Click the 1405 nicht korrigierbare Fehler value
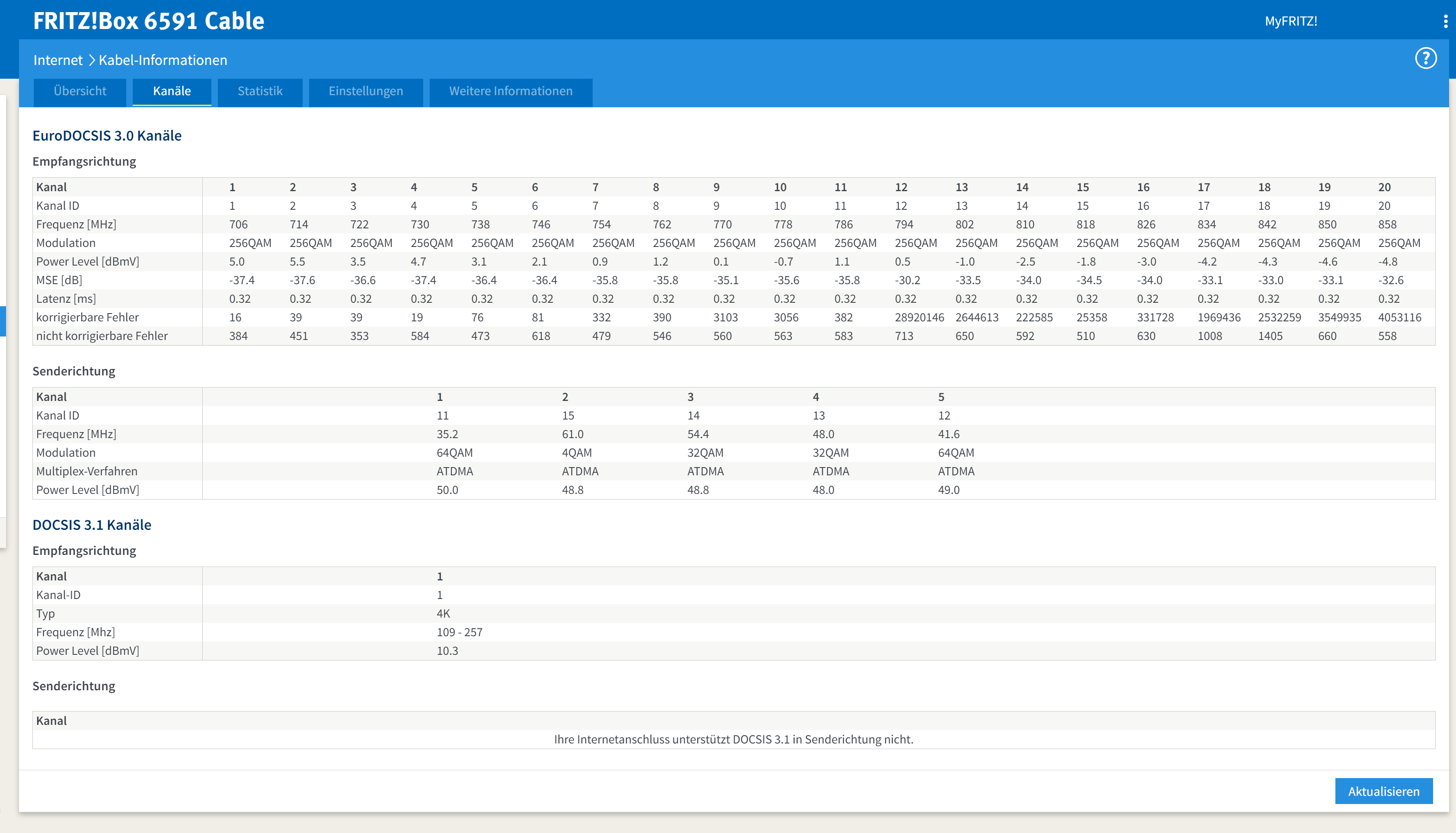This screenshot has width=1456, height=833. coord(1270,336)
